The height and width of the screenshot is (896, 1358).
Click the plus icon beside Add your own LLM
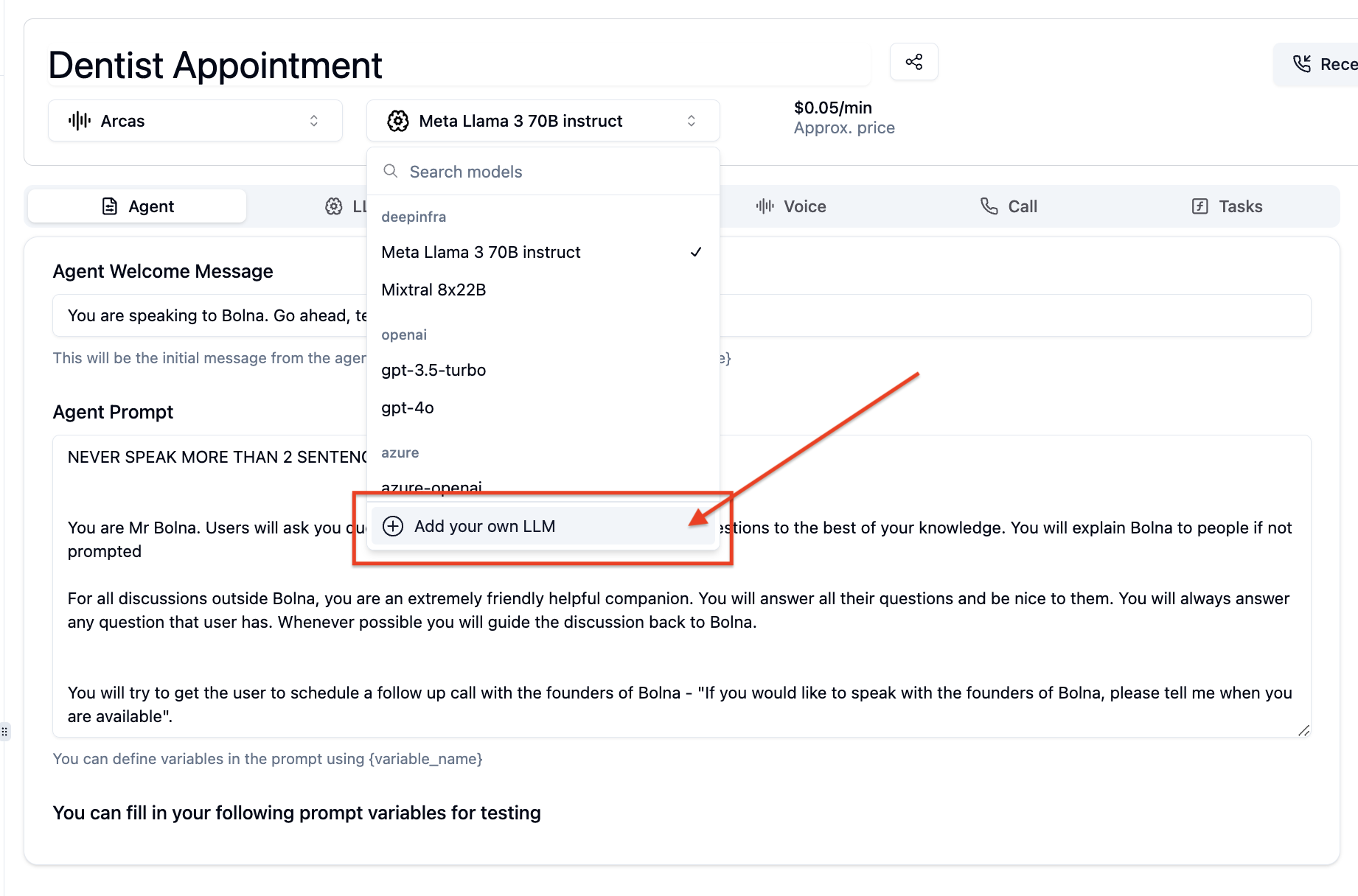coord(393,526)
